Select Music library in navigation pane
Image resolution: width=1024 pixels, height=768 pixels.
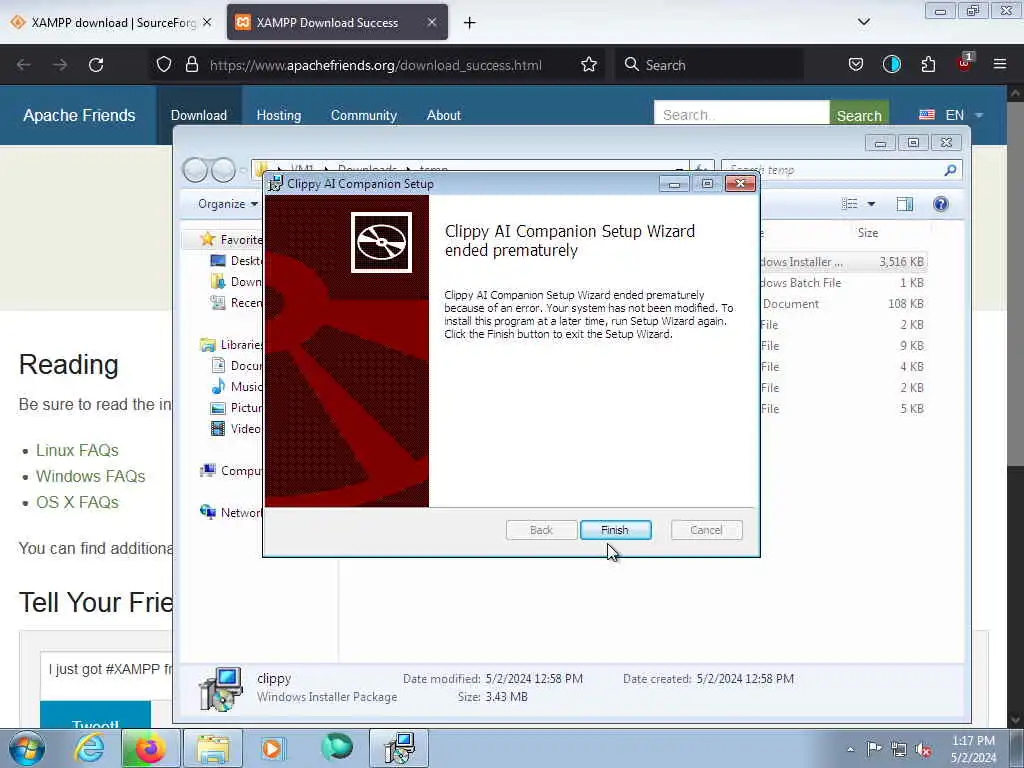point(236,387)
